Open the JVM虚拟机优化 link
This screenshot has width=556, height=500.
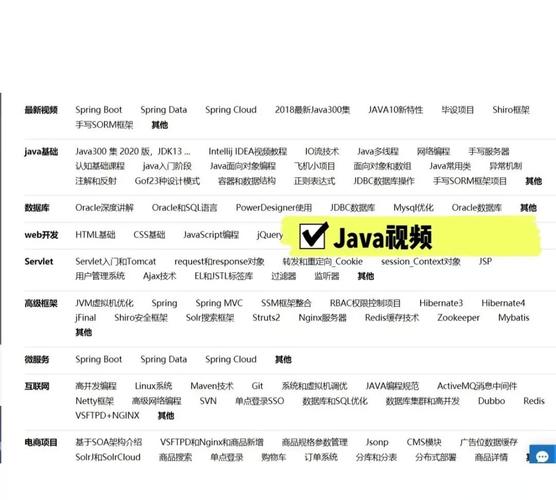coord(104,303)
